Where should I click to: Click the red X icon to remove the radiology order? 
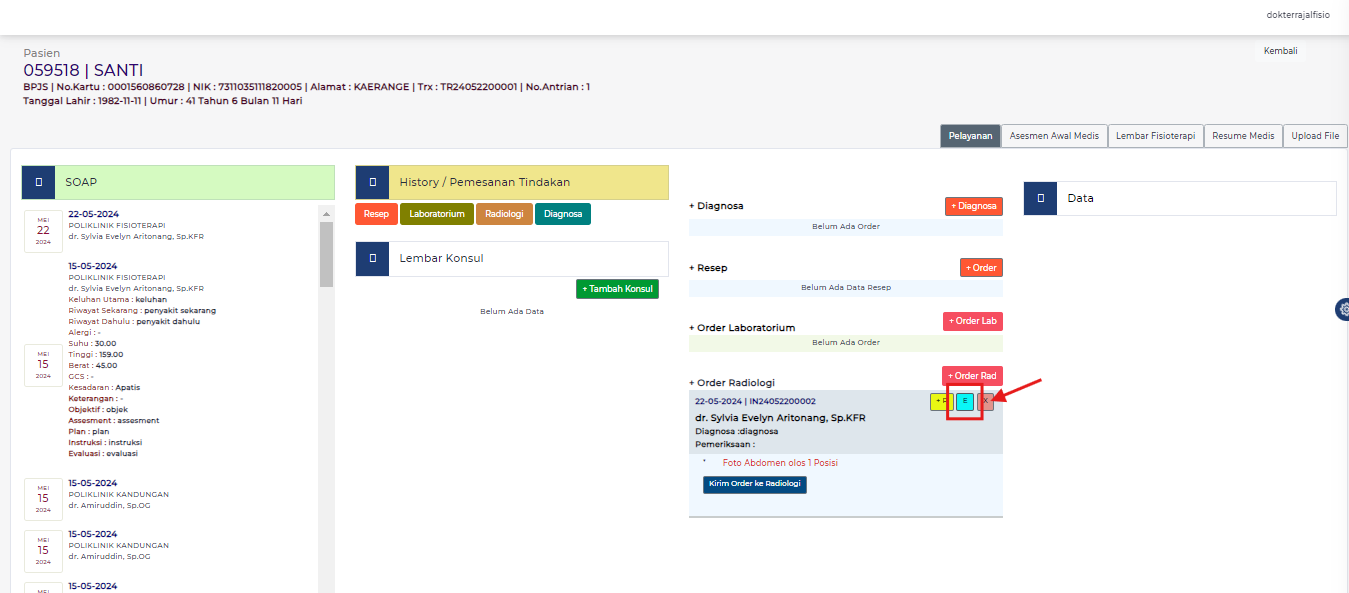click(986, 401)
